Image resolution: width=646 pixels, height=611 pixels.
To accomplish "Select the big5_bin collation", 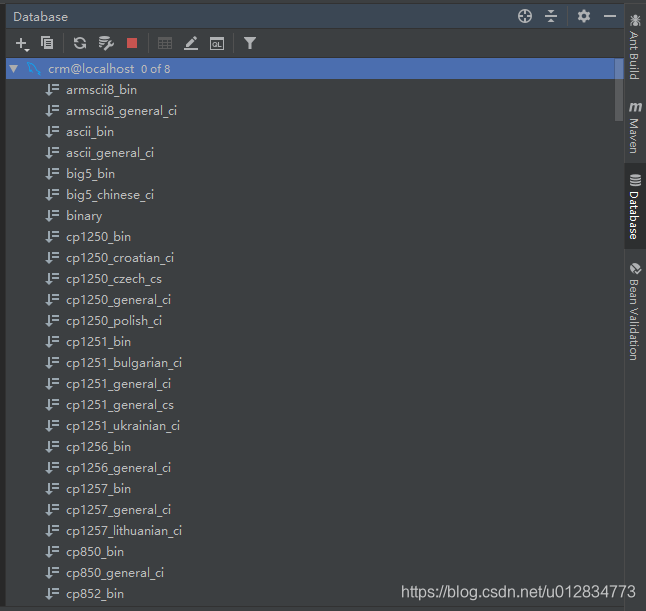I will (x=90, y=174).
